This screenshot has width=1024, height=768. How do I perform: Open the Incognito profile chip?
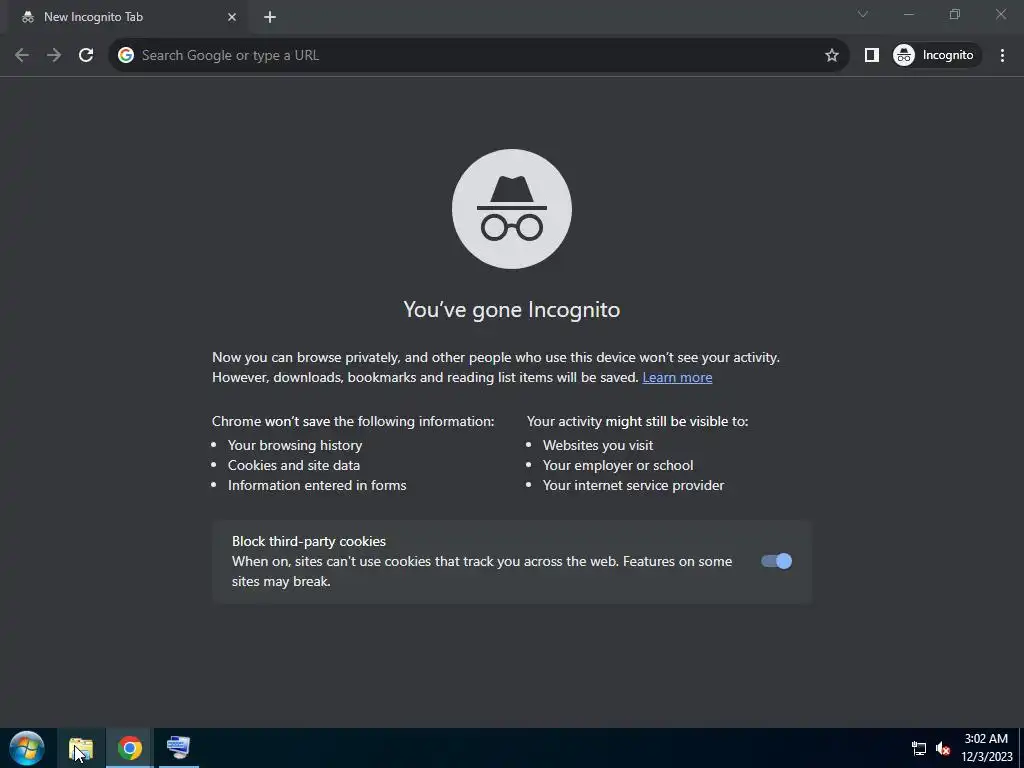(936, 56)
